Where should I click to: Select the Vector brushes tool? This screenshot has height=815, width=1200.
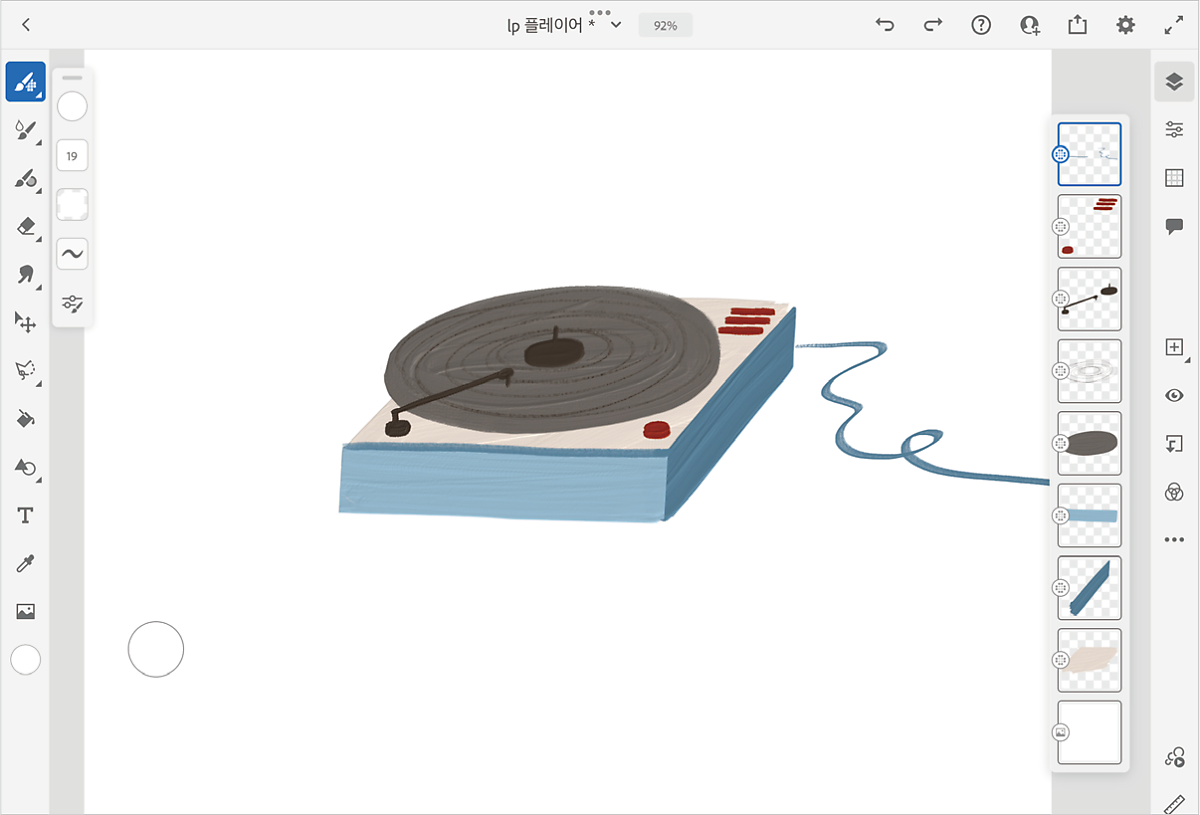(25, 179)
